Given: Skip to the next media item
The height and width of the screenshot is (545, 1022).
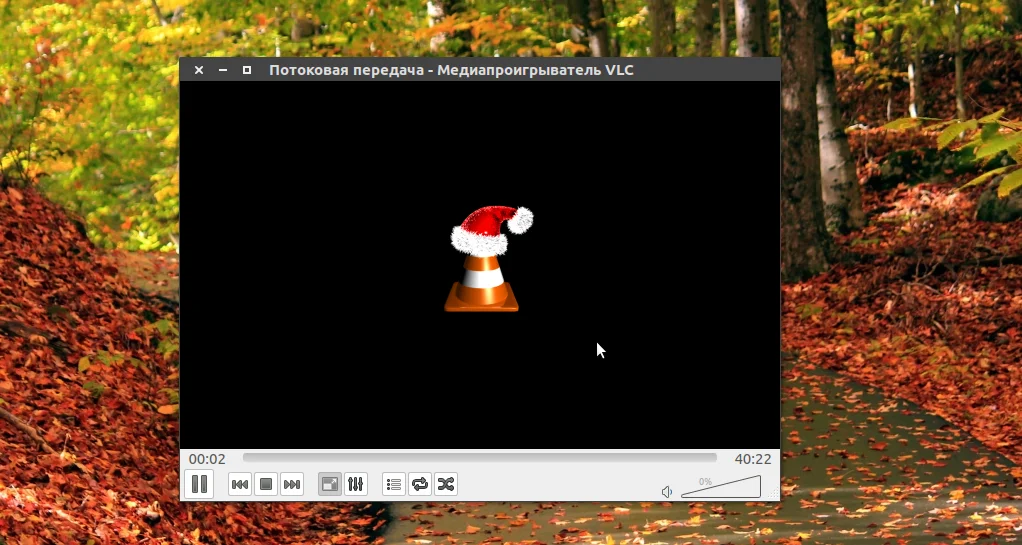Looking at the screenshot, I should [292, 484].
